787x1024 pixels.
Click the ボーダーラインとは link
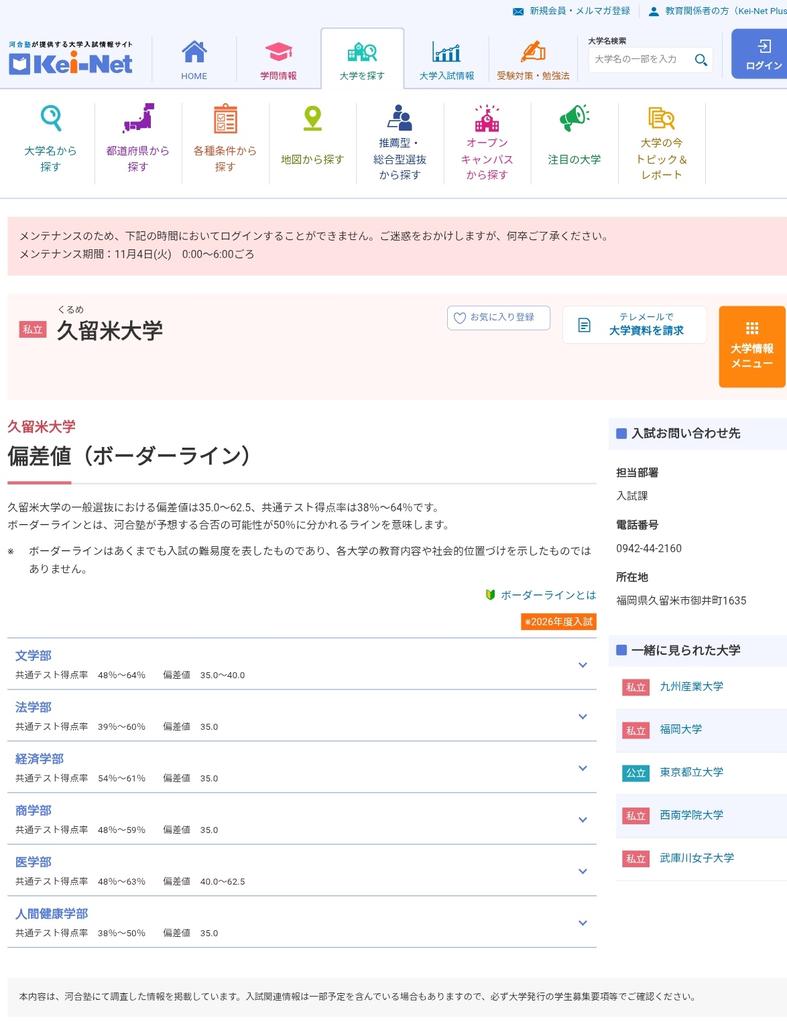tap(548, 595)
